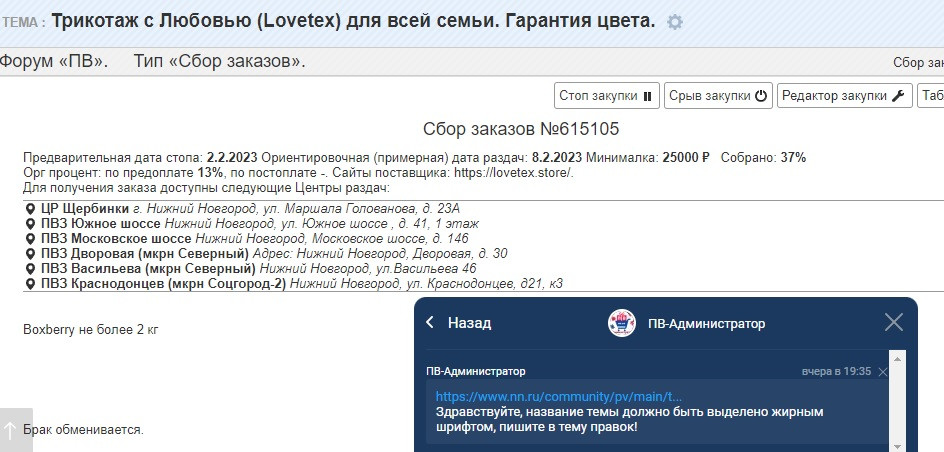Click map pin for ПВЗ Краснодонцев

click(31, 283)
